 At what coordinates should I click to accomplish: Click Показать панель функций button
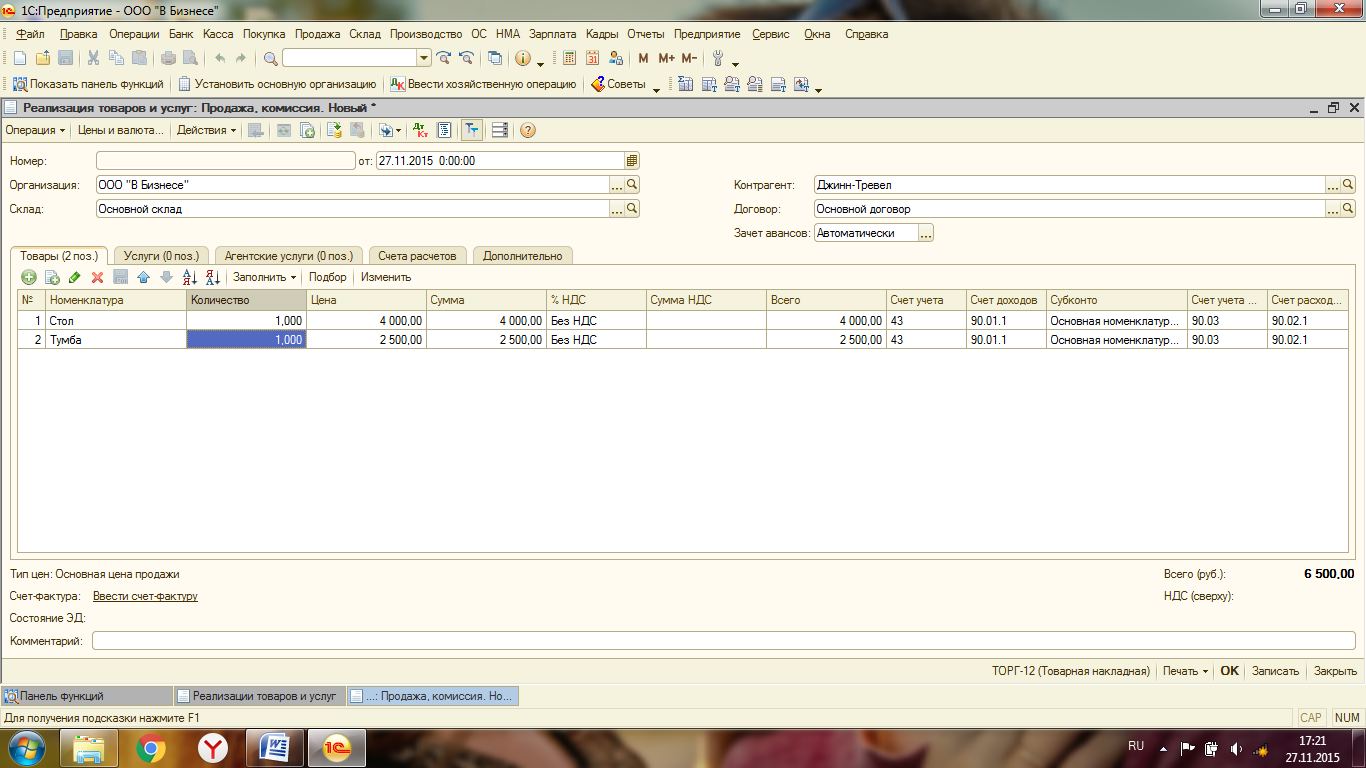pyautogui.click(x=88, y=84)
